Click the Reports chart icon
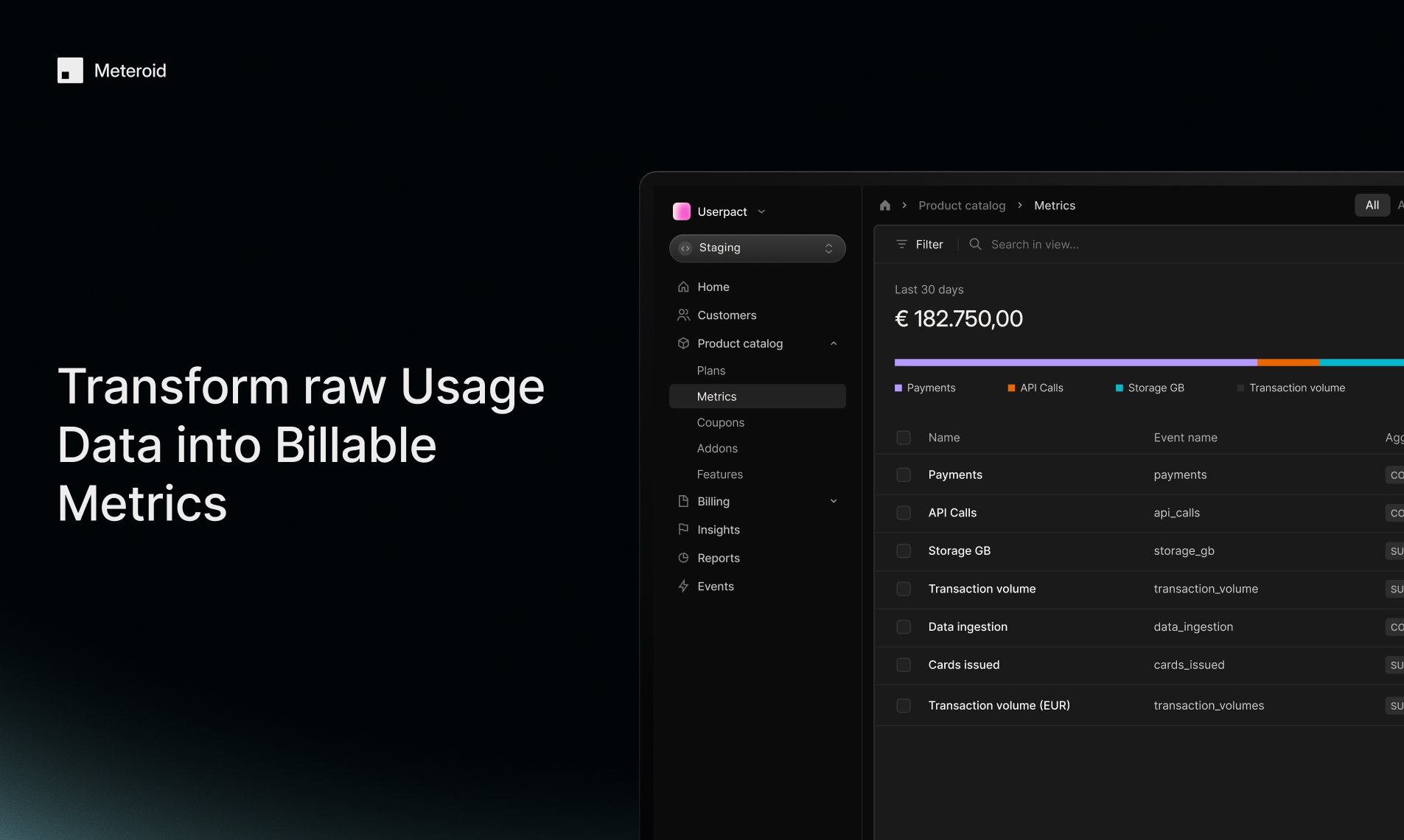 (x=683, y=558)
